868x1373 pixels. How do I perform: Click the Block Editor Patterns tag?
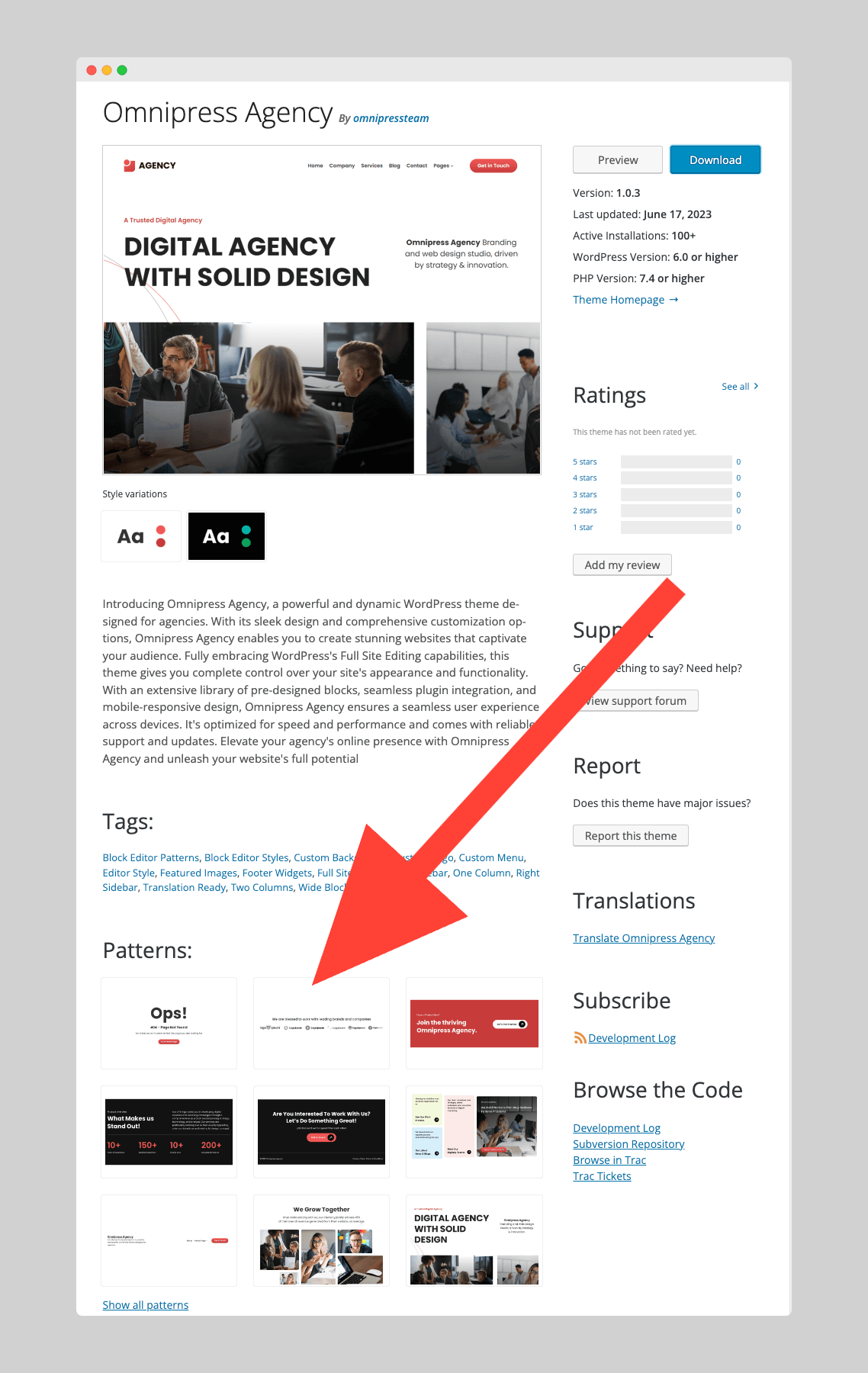[x=151, y=857]
